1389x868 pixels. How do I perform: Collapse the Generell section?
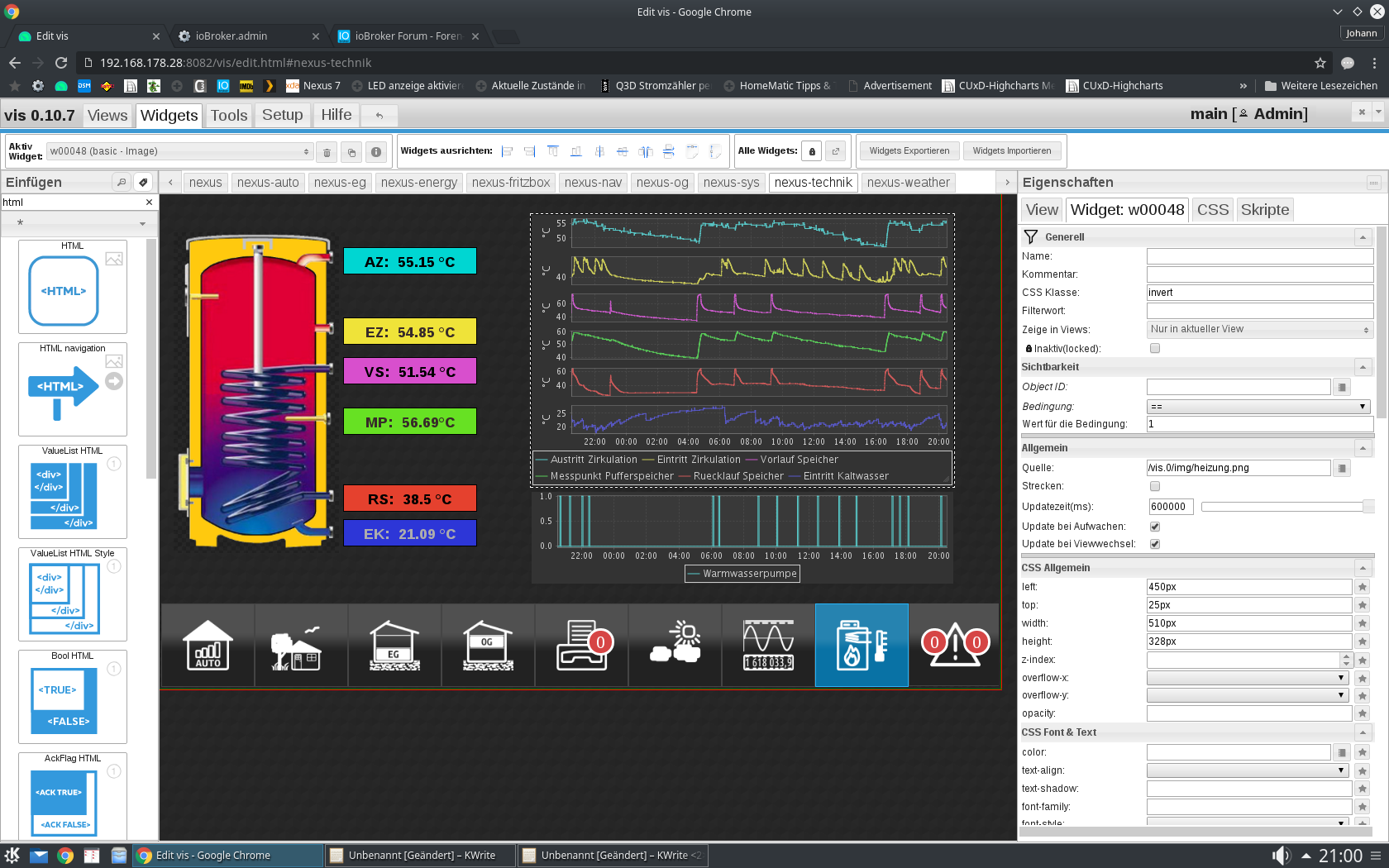1363,237
